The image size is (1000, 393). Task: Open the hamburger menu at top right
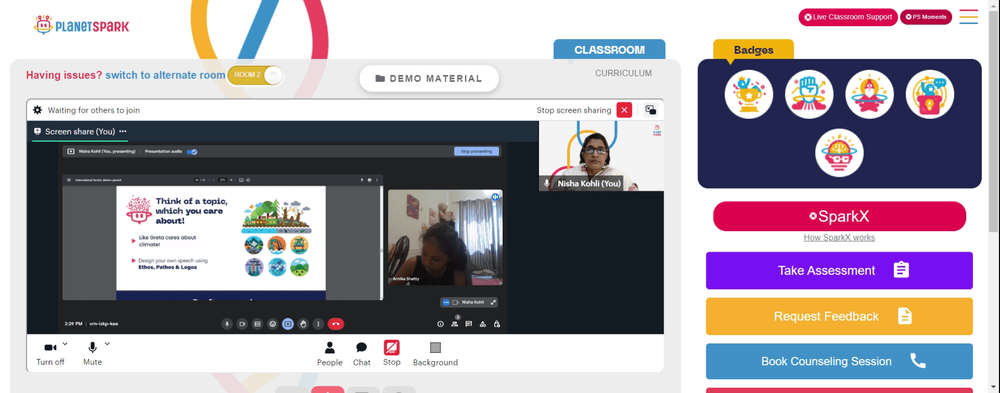[x=969, y=17]
